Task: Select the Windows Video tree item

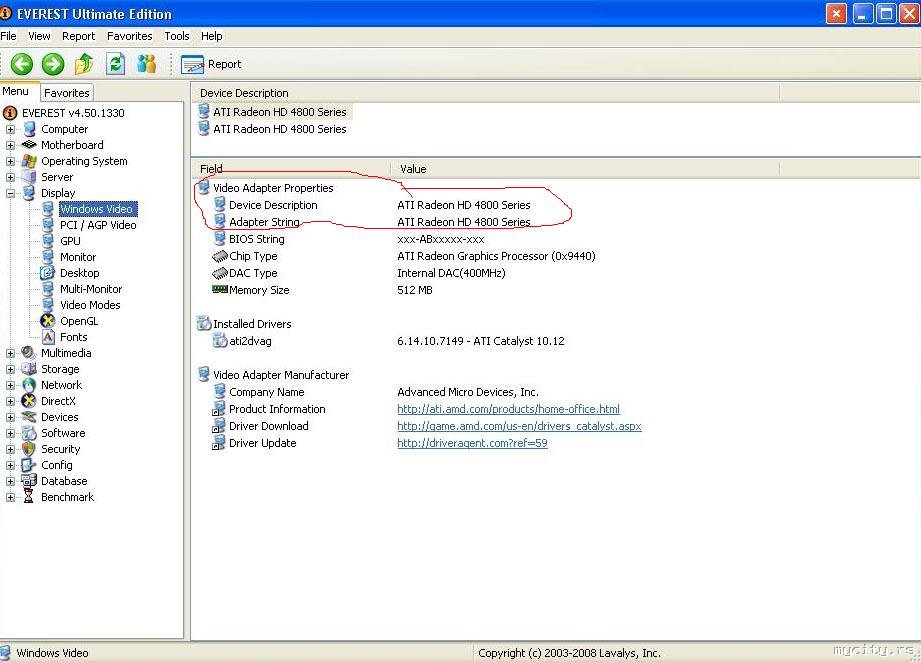Action: pyautogui.click(x=96, y=209)
